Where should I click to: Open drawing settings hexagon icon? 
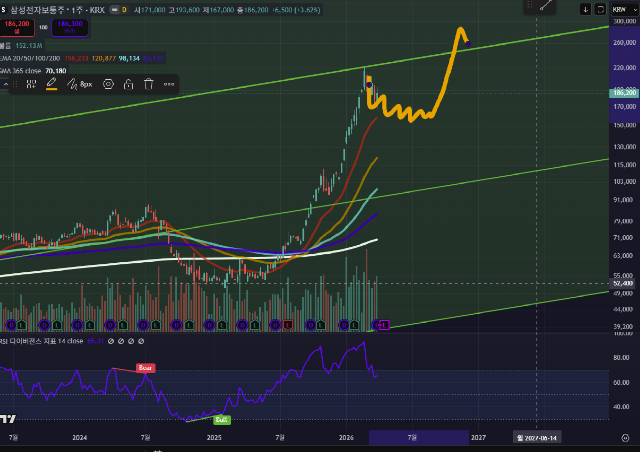click(x=108, y=85)
